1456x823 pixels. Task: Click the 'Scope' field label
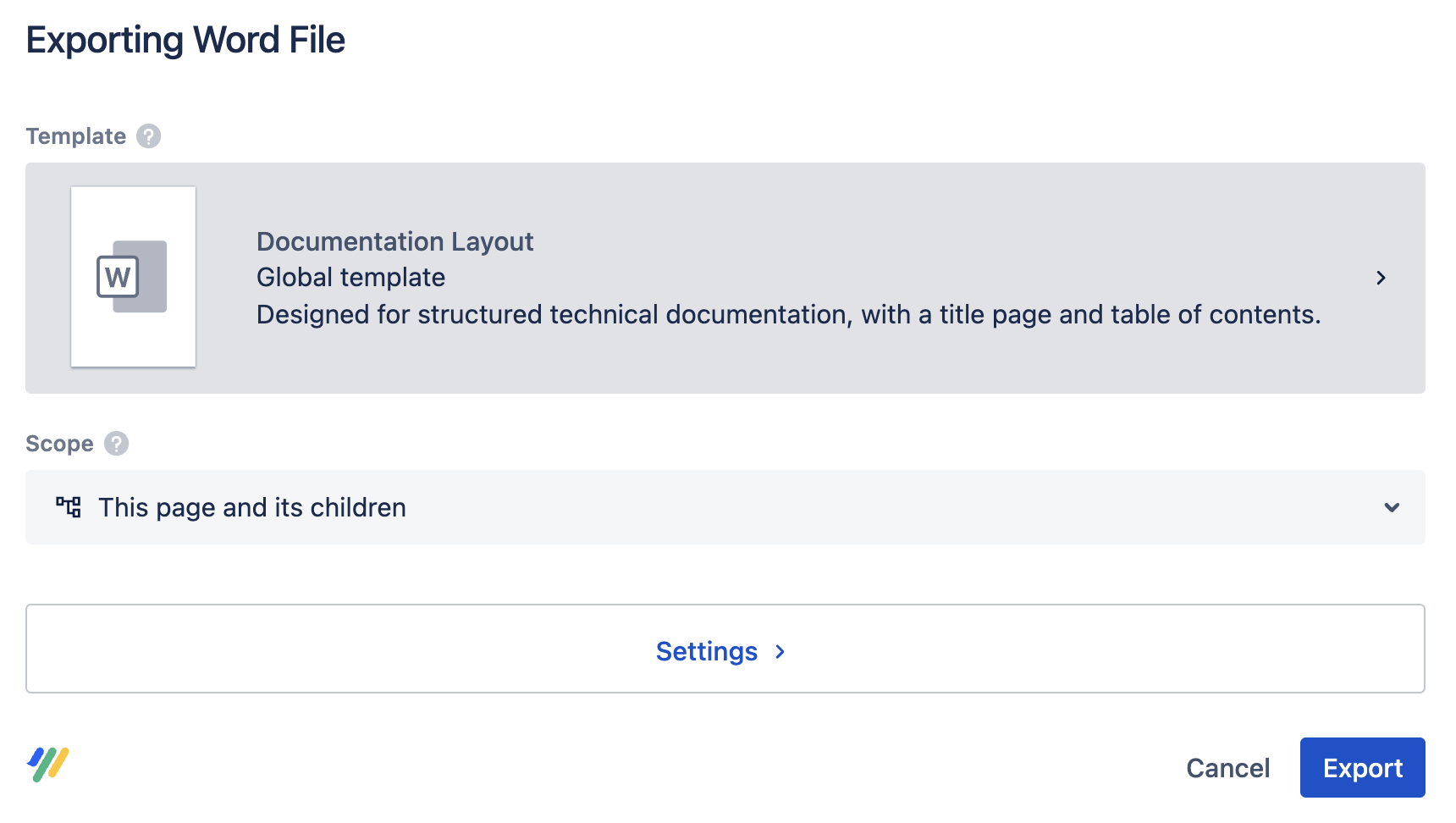[59, 444]
